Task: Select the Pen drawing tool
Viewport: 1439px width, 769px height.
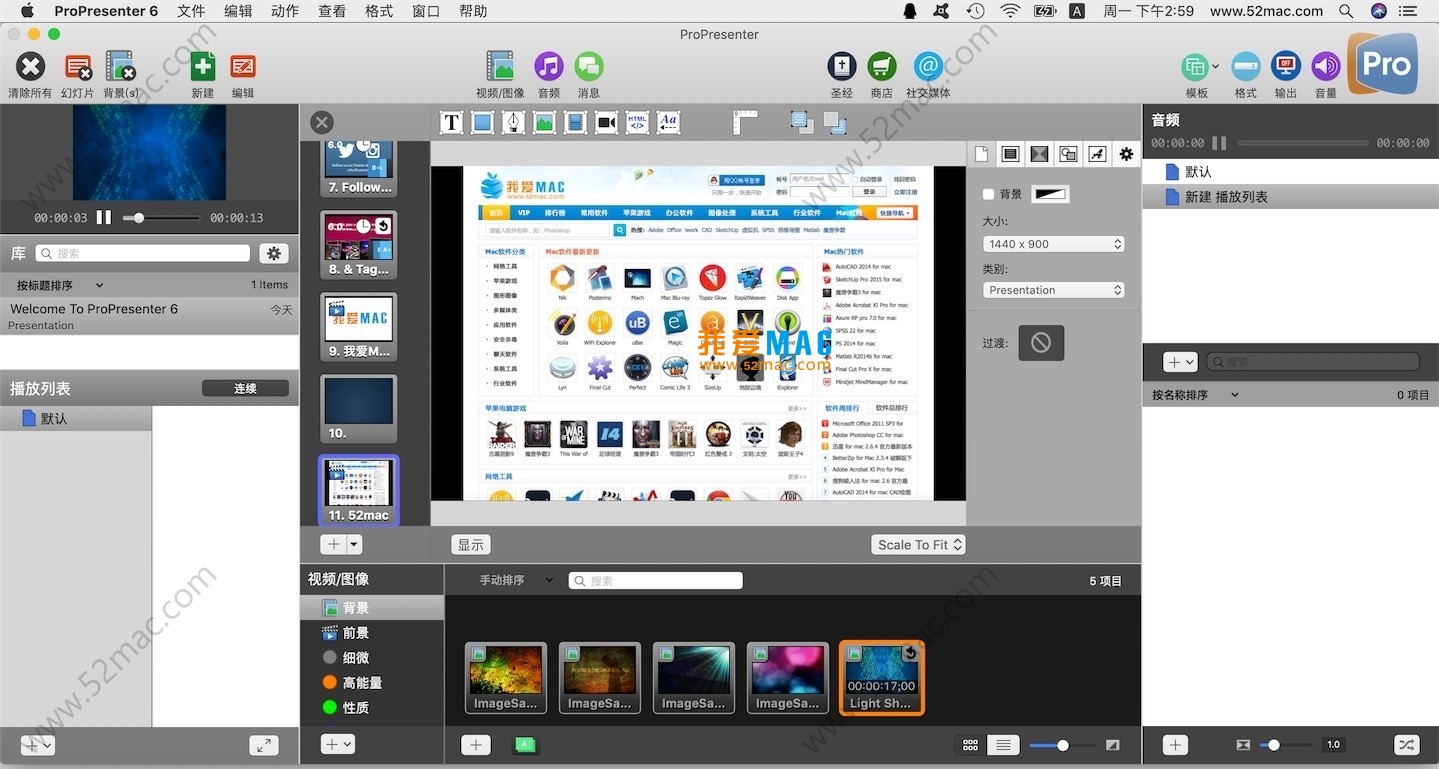Action: (x=513, y=123)
